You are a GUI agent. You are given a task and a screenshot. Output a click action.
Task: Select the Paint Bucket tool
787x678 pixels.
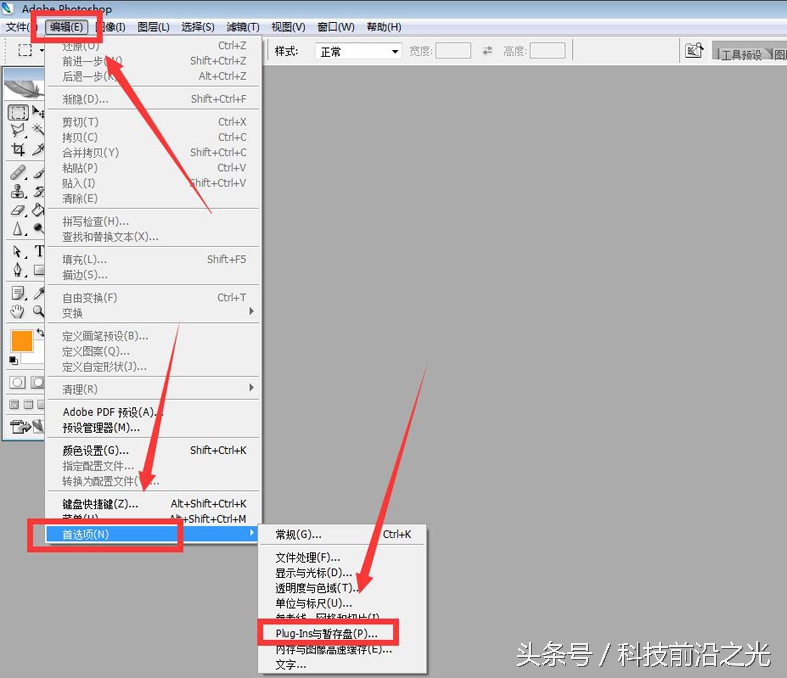coord(38,210)
